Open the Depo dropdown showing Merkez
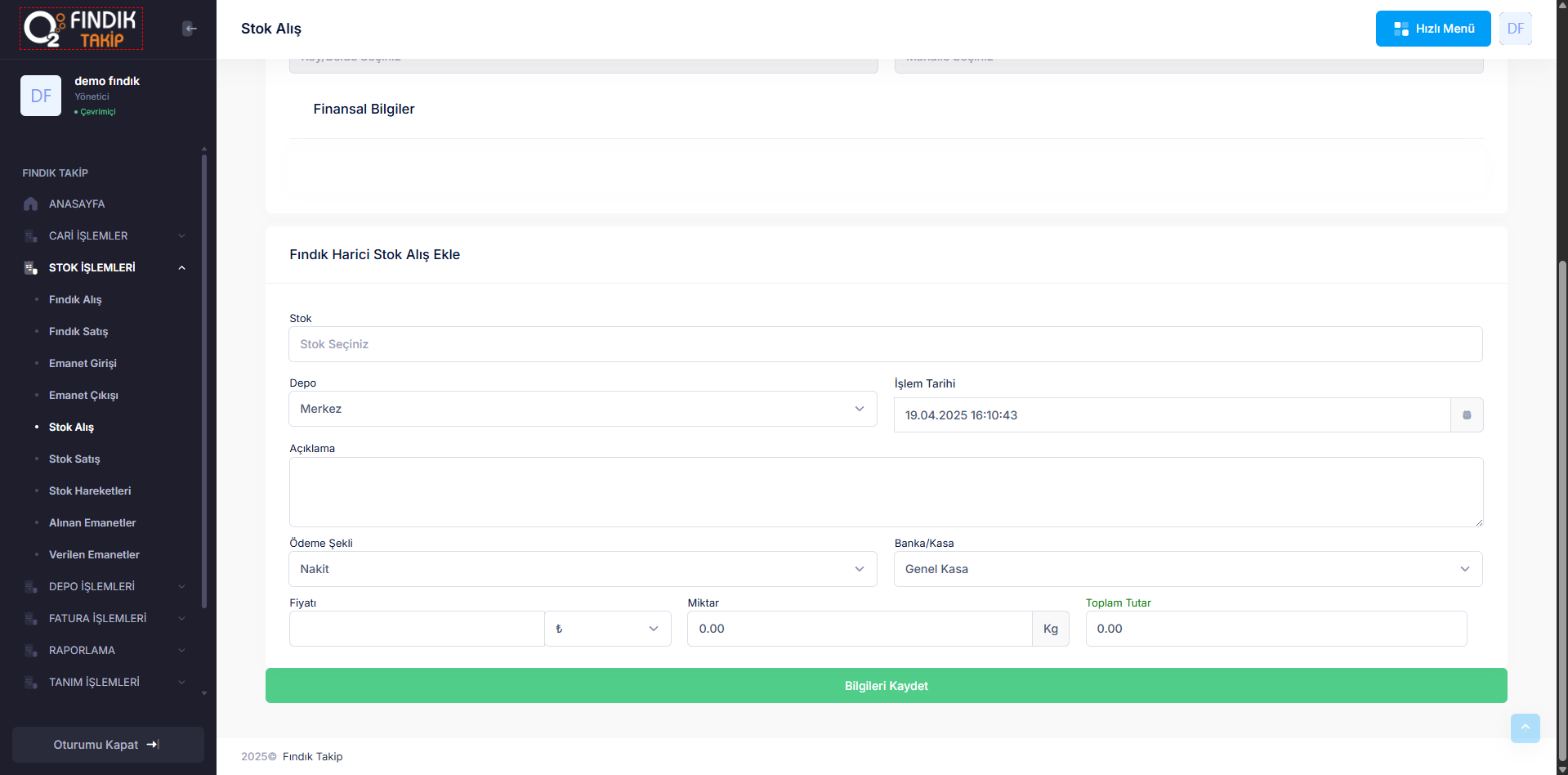The width and height of the screenshot is (1568, 775). pos(582,409)
